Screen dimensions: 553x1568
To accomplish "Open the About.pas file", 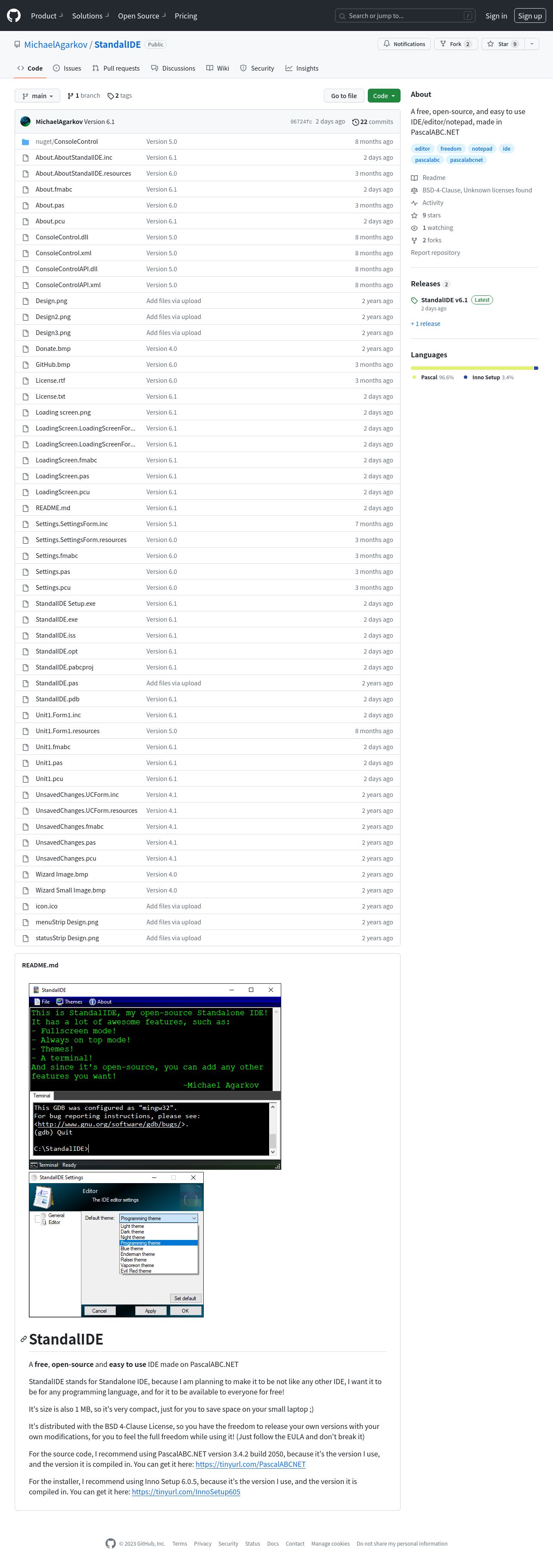I will coord(50,205).
